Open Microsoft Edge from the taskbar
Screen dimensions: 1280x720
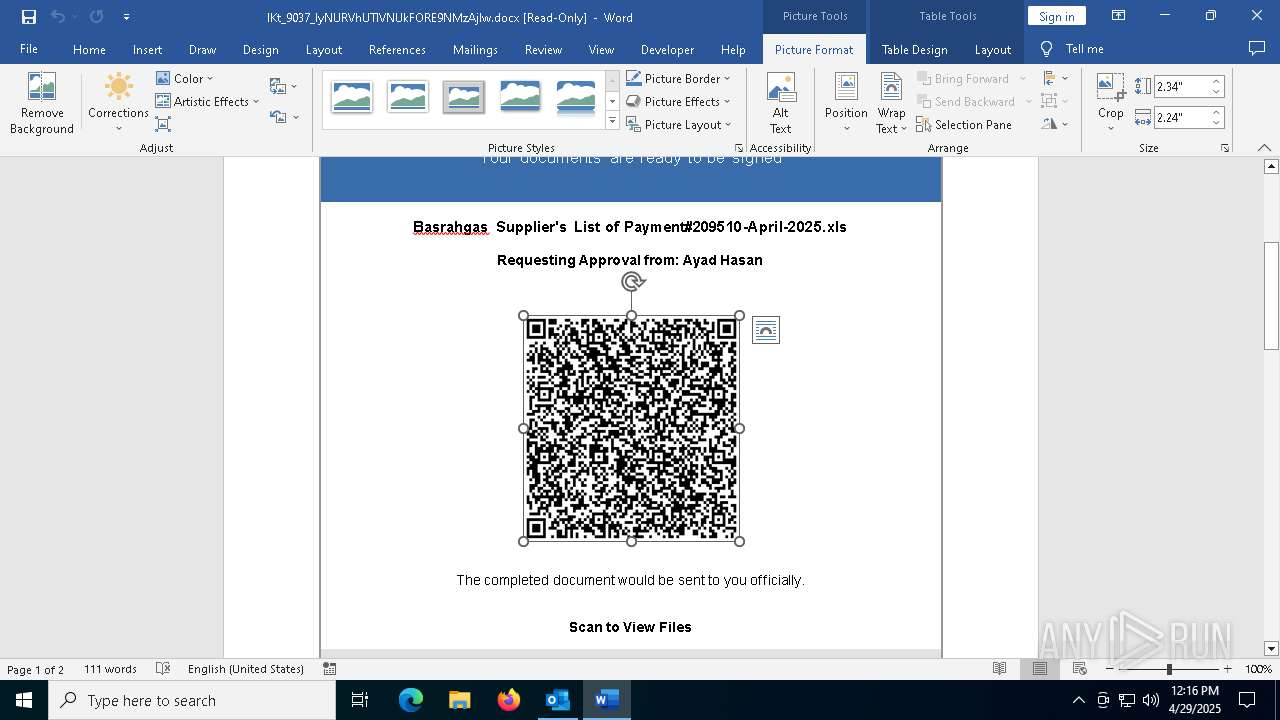411,700
